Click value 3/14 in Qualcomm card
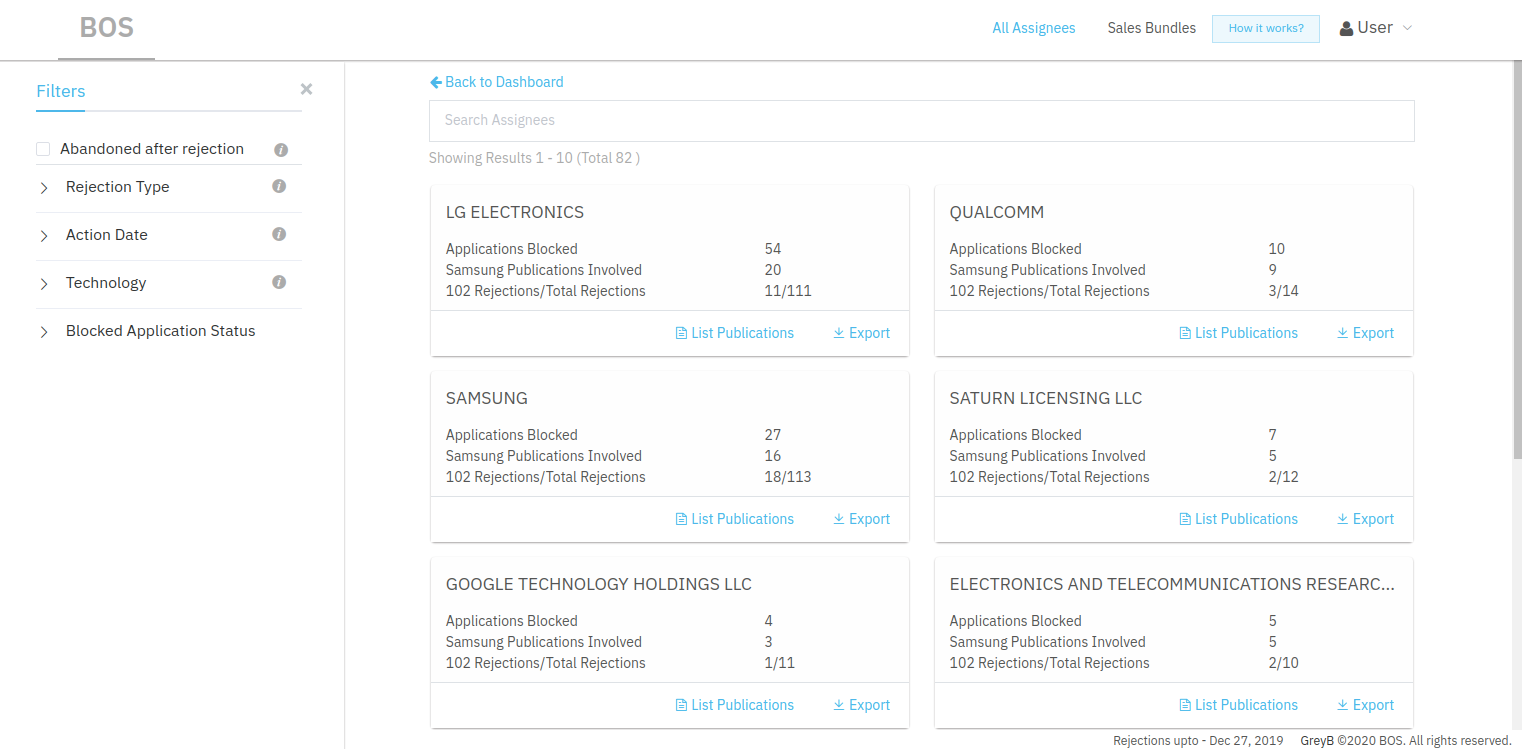Screen dimensions: 1522x749 point(1284,291)
